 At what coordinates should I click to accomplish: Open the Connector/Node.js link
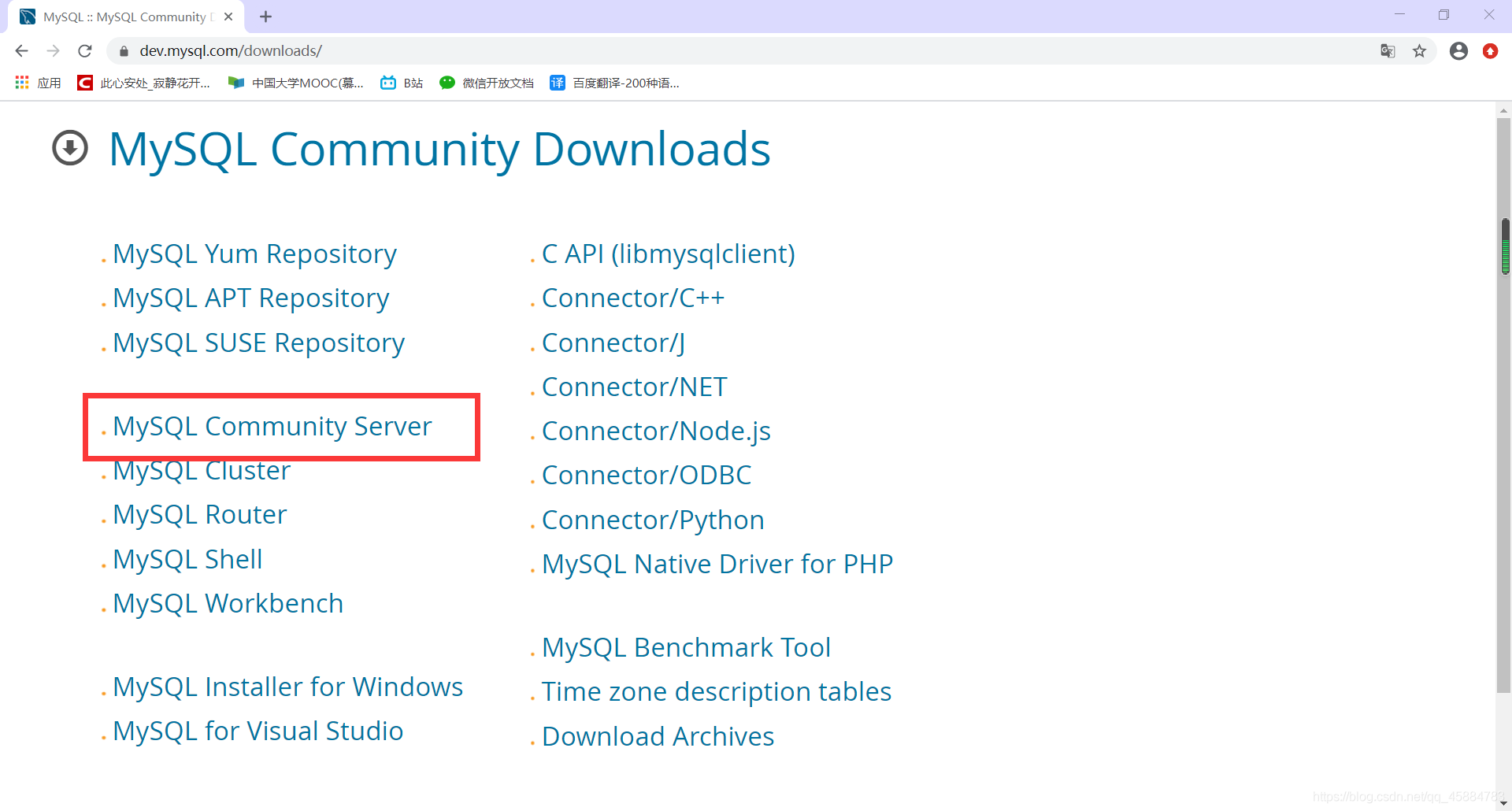pyautogui.click(x=657, y=431)
